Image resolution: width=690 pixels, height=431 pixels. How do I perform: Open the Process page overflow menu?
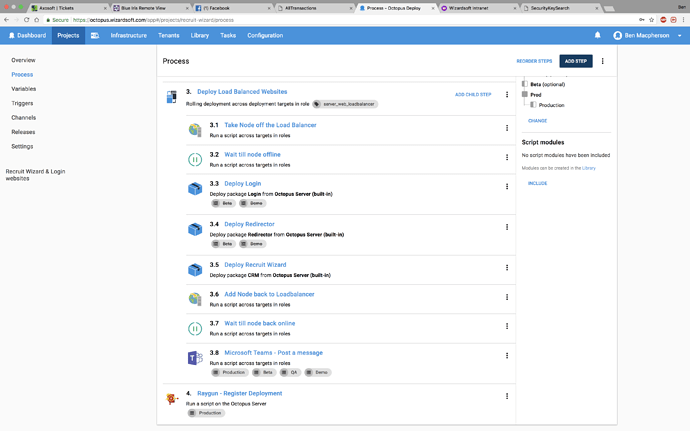pyautogui.click(x=602, y=61)
